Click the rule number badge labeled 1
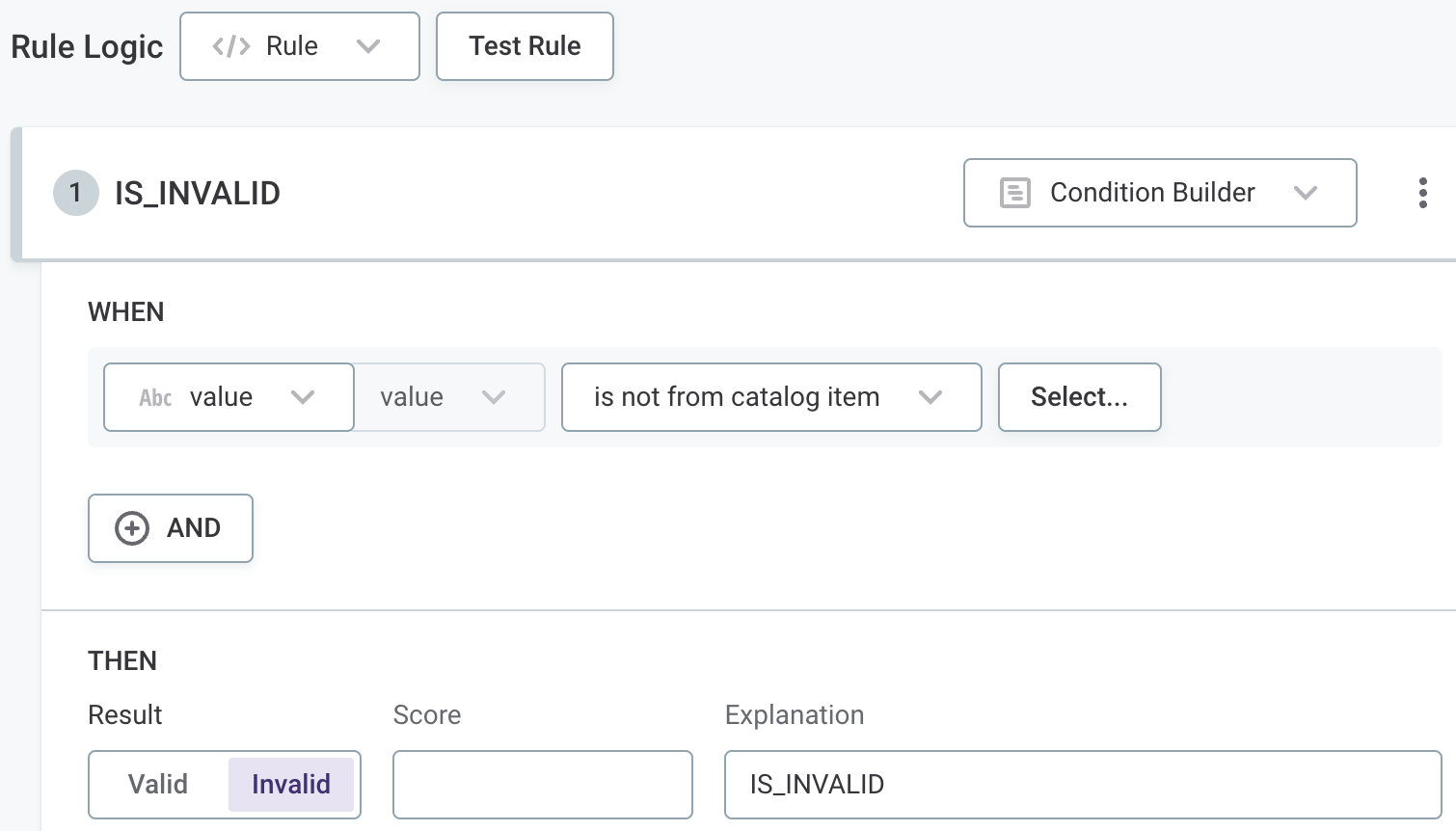 tap(75, 193)
